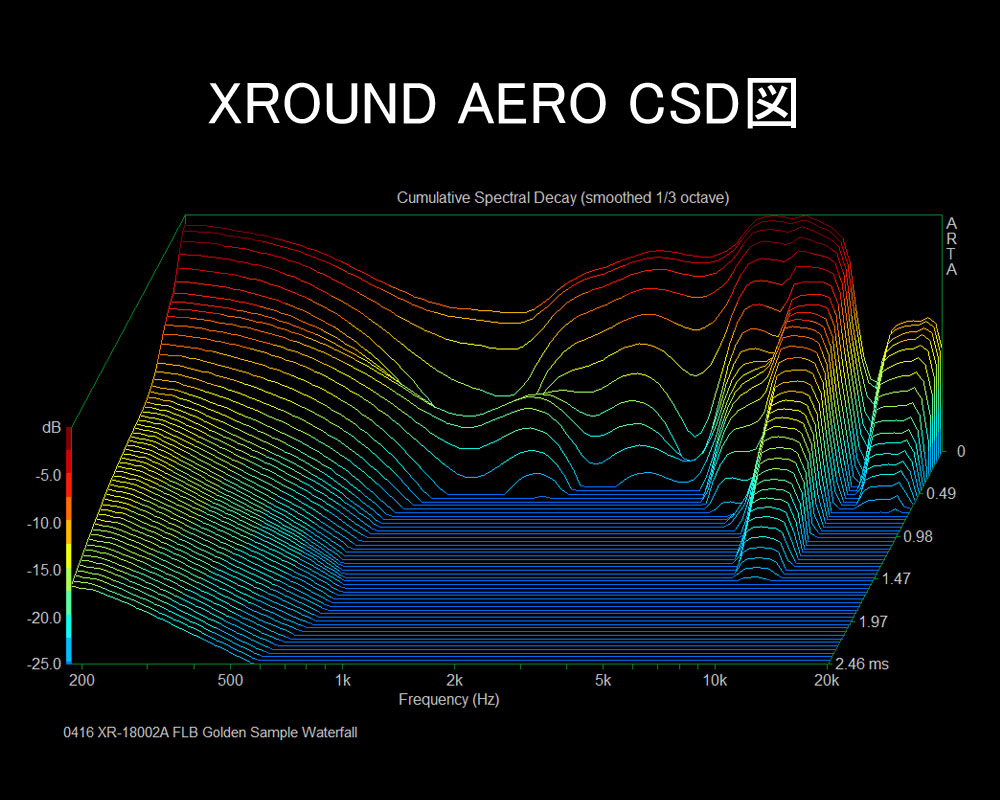Screen dimensions: 1000x800
Task: Click the 'Cumulative Spectral Decay' chart title
Action: 562,198
